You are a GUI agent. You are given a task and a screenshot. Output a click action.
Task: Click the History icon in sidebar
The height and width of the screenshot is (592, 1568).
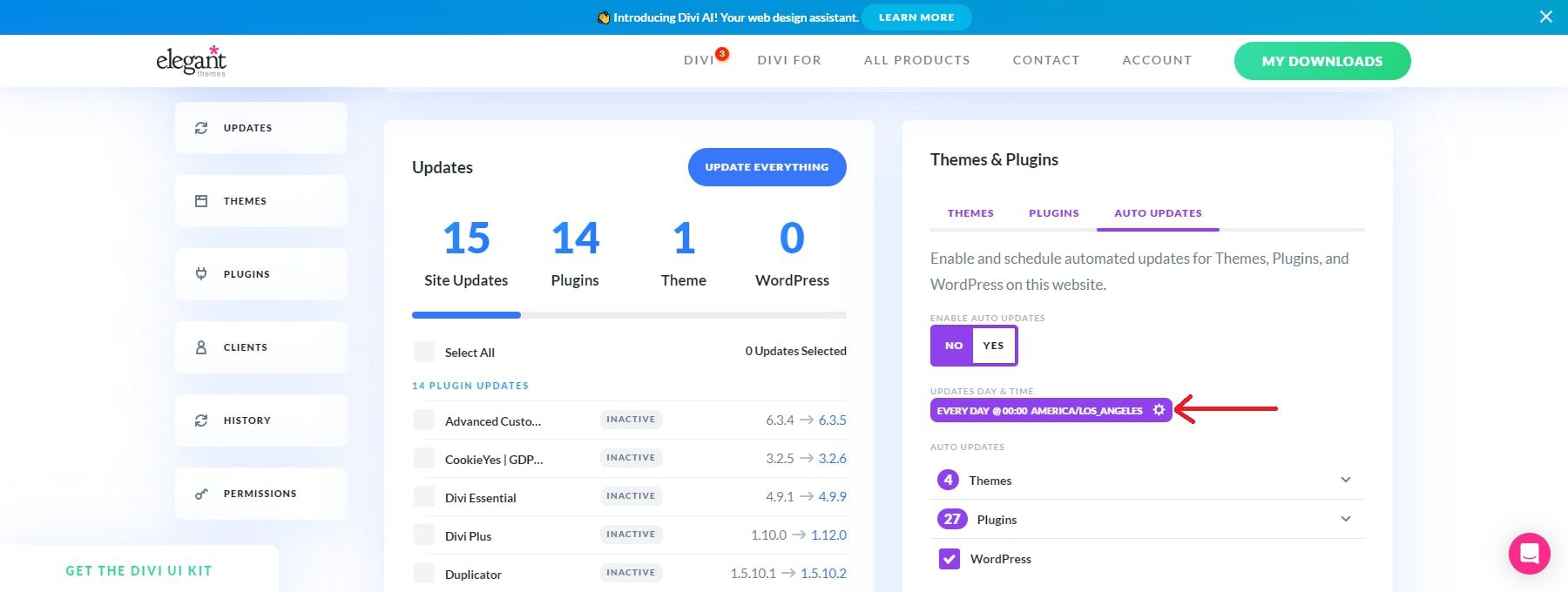pos(201,420)
